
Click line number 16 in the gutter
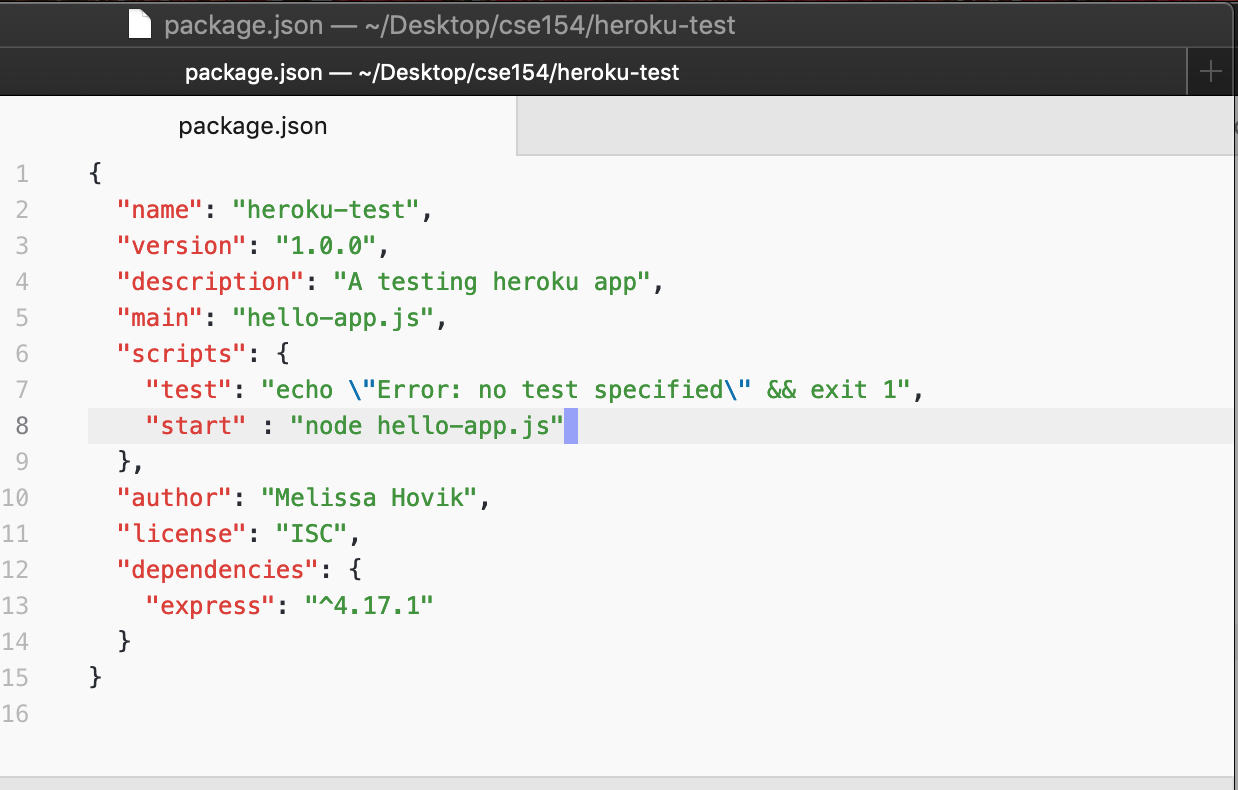tap(17, 714)
